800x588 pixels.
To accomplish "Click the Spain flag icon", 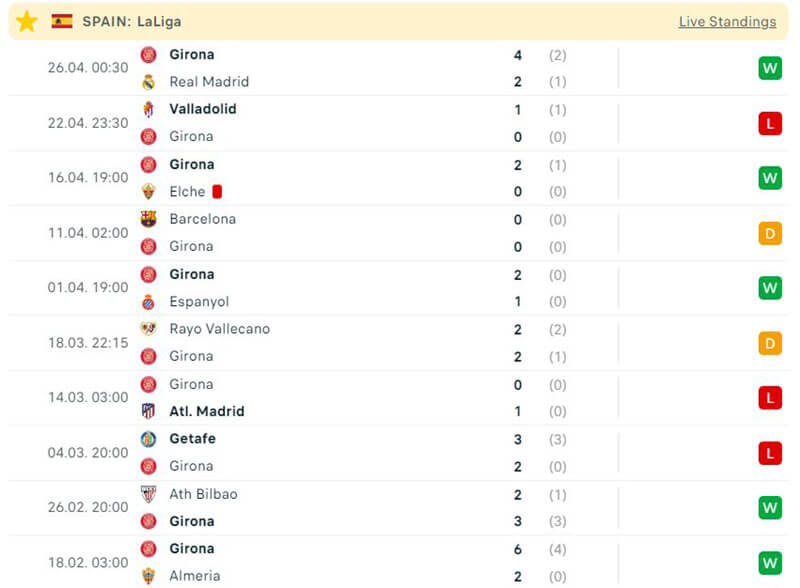I will pyautogui.click(x=62, y=21).
